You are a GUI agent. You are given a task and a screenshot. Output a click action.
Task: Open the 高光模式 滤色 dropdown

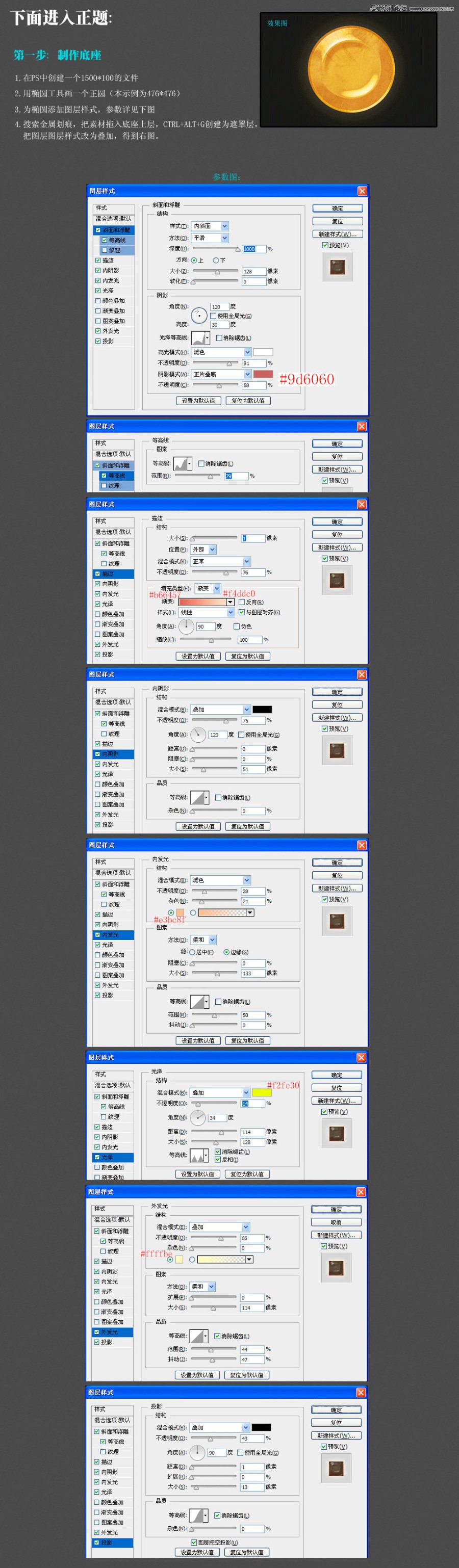point(221,352)
